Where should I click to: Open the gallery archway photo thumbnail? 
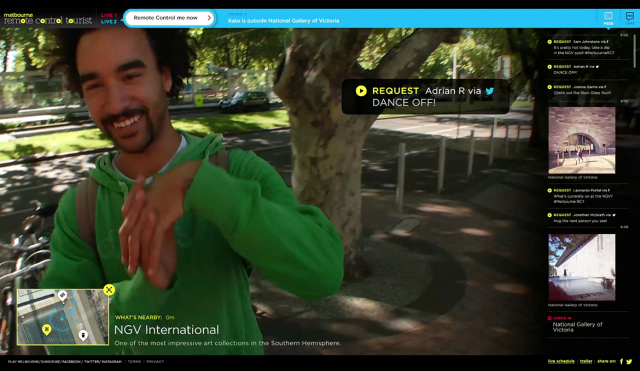[x=582, y=140]
